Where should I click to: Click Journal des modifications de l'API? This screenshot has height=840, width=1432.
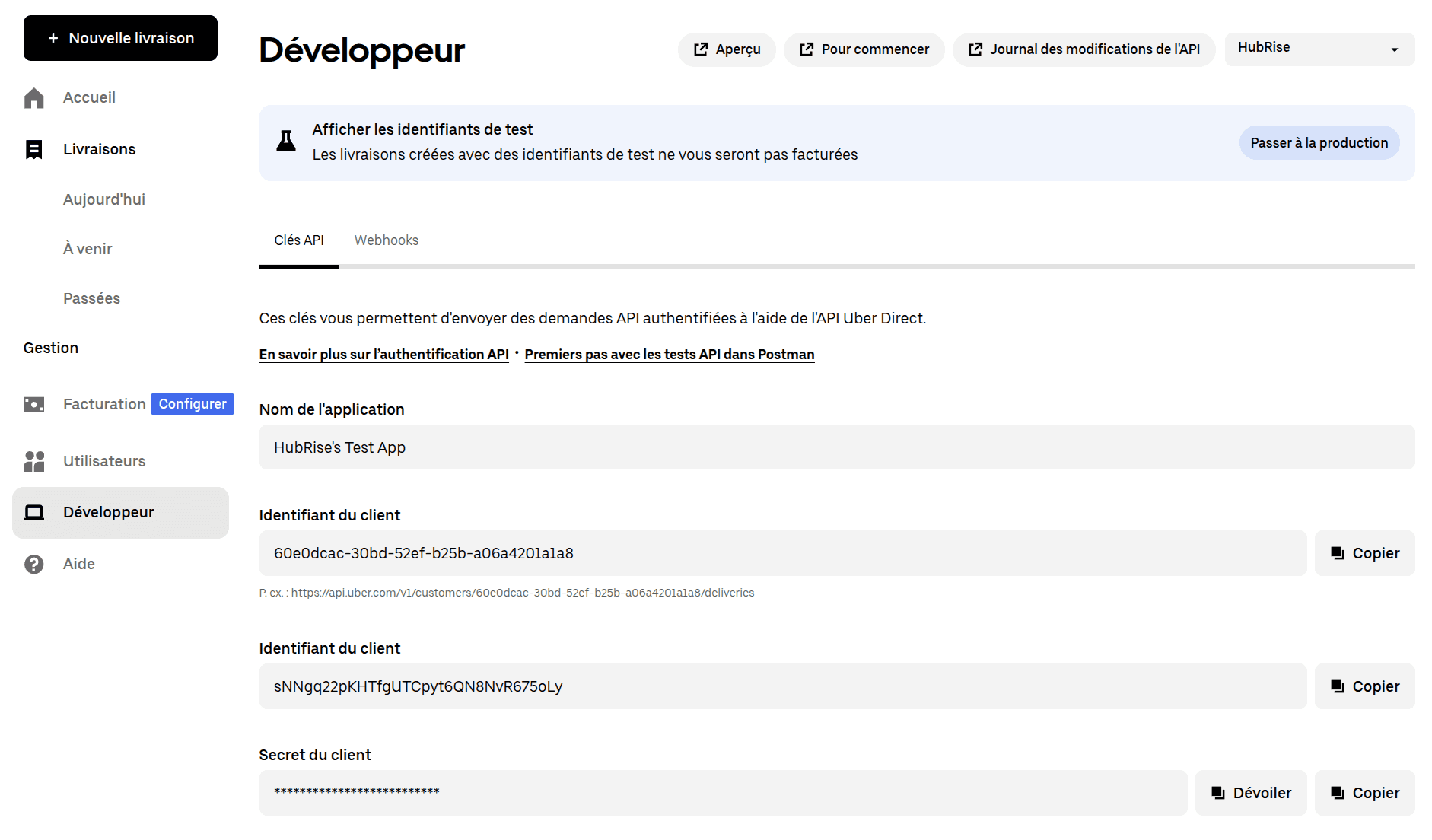coord(1084,49)
